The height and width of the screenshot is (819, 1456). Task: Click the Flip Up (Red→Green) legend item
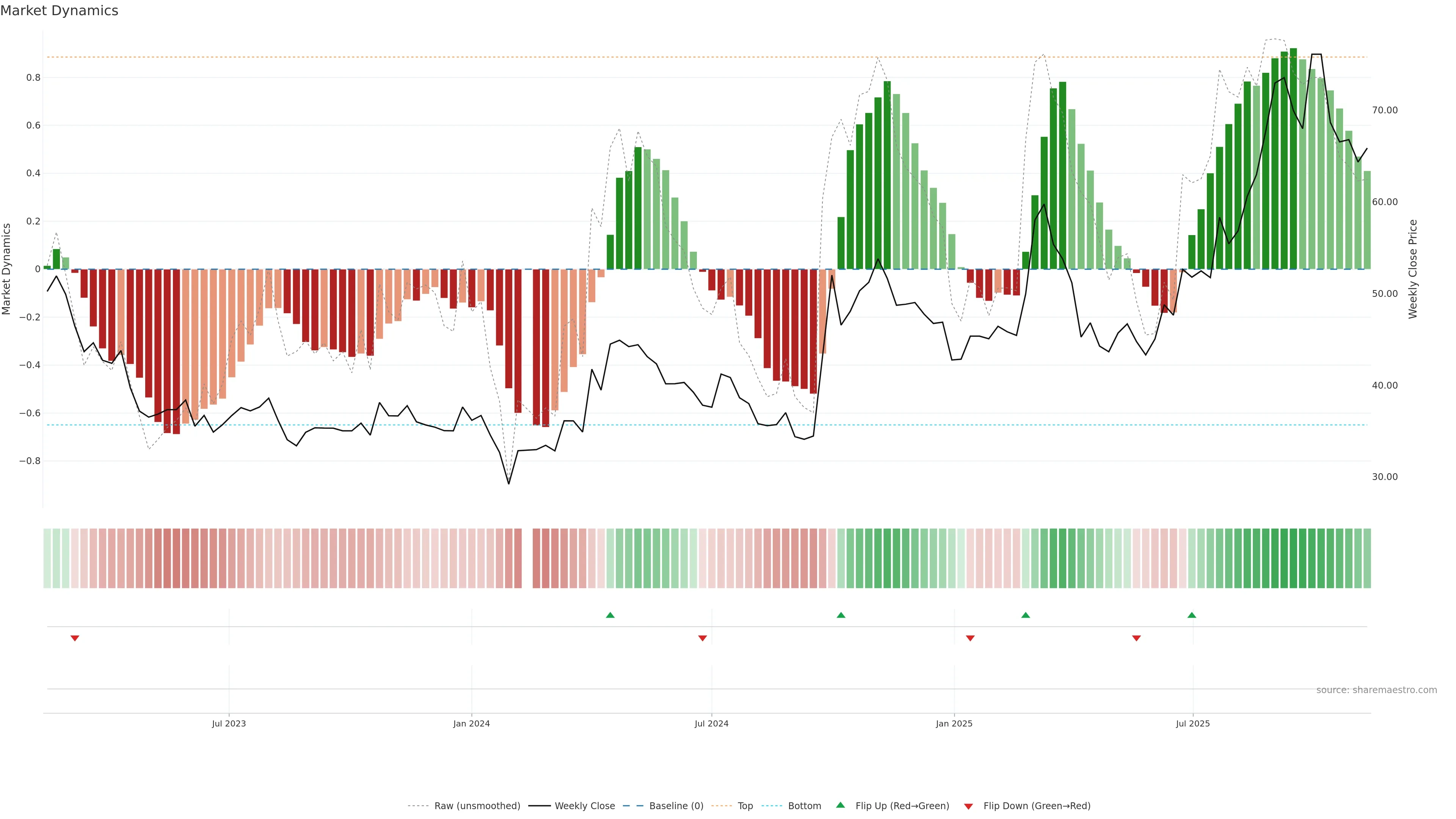pos(902,806)
